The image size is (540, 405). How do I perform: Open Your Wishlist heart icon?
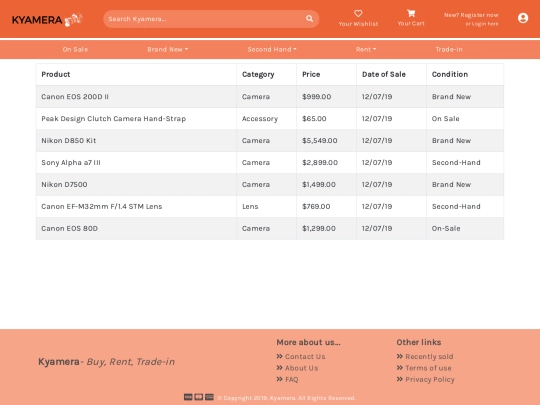pyautogui.click(x=358, y=13)
